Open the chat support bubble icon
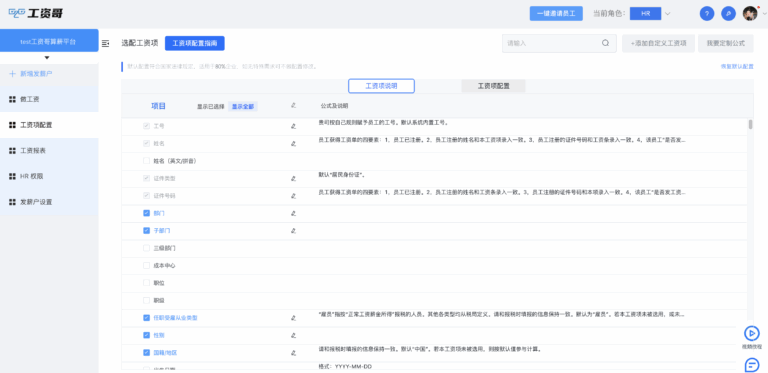The width and height of the screenshot is (768, 373). click(751, 365)
